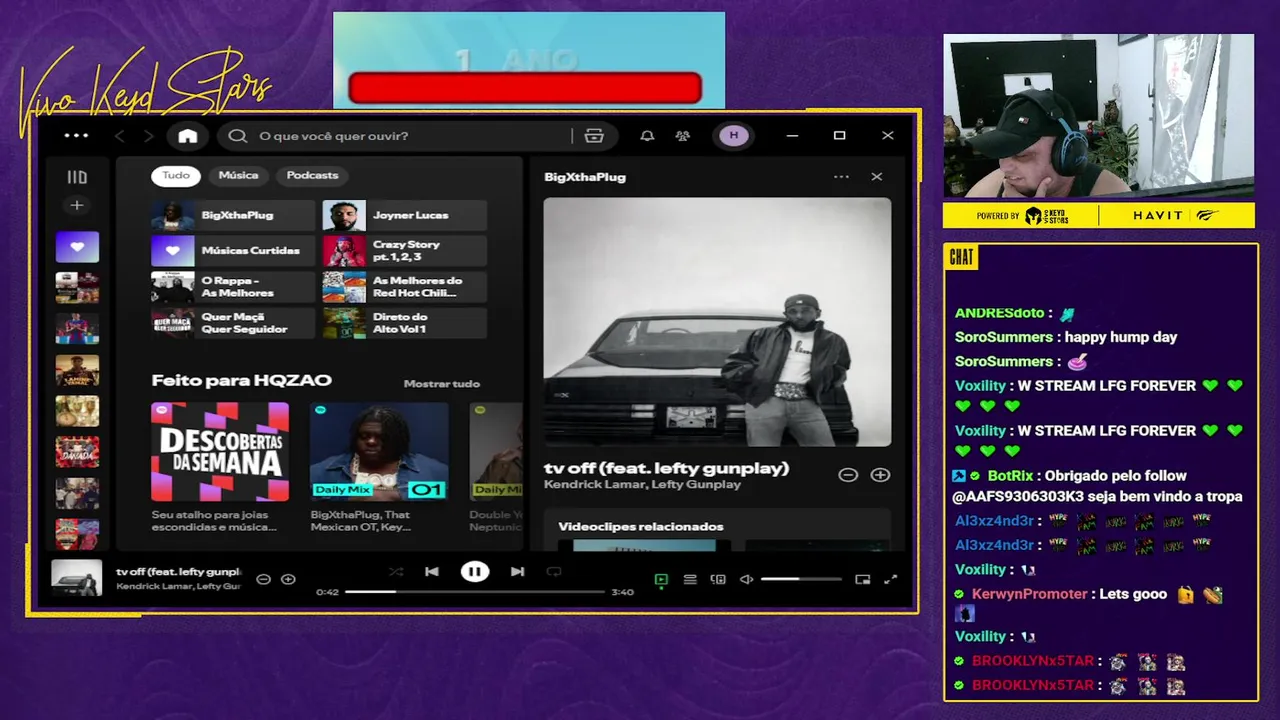
Task: Open the queue icon
Action: pos(690,579)
